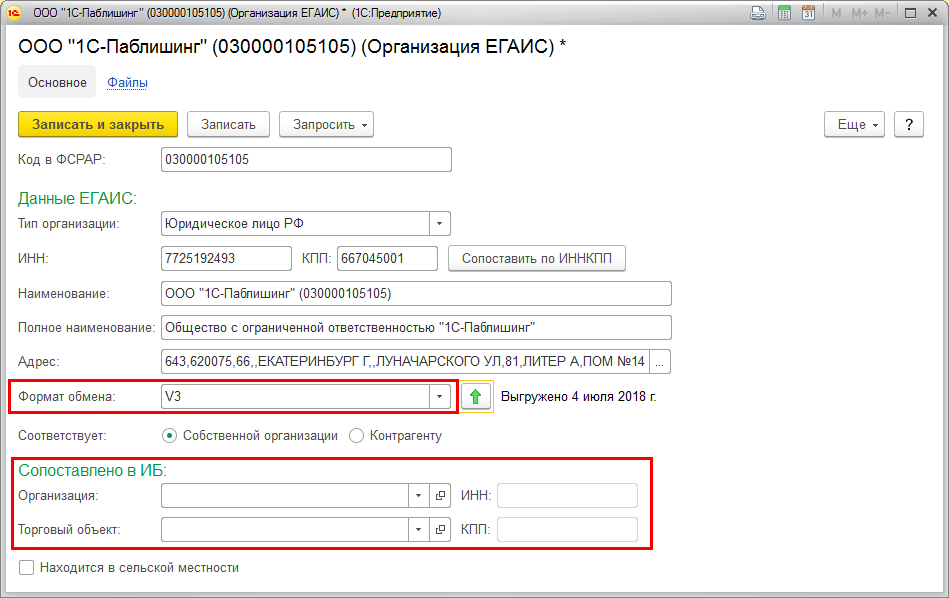Image resolution: width=949 pixels, height=598 pixels.
Task: Select Контрагенту radio option
Action: [x=356, y=436]
